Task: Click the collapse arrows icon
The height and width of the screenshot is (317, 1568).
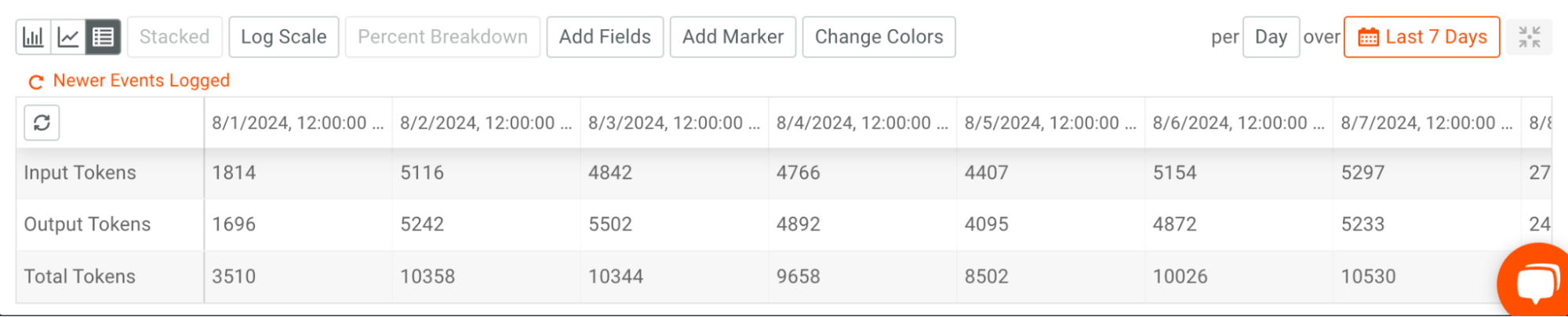Action: [x=1529, y=37]
